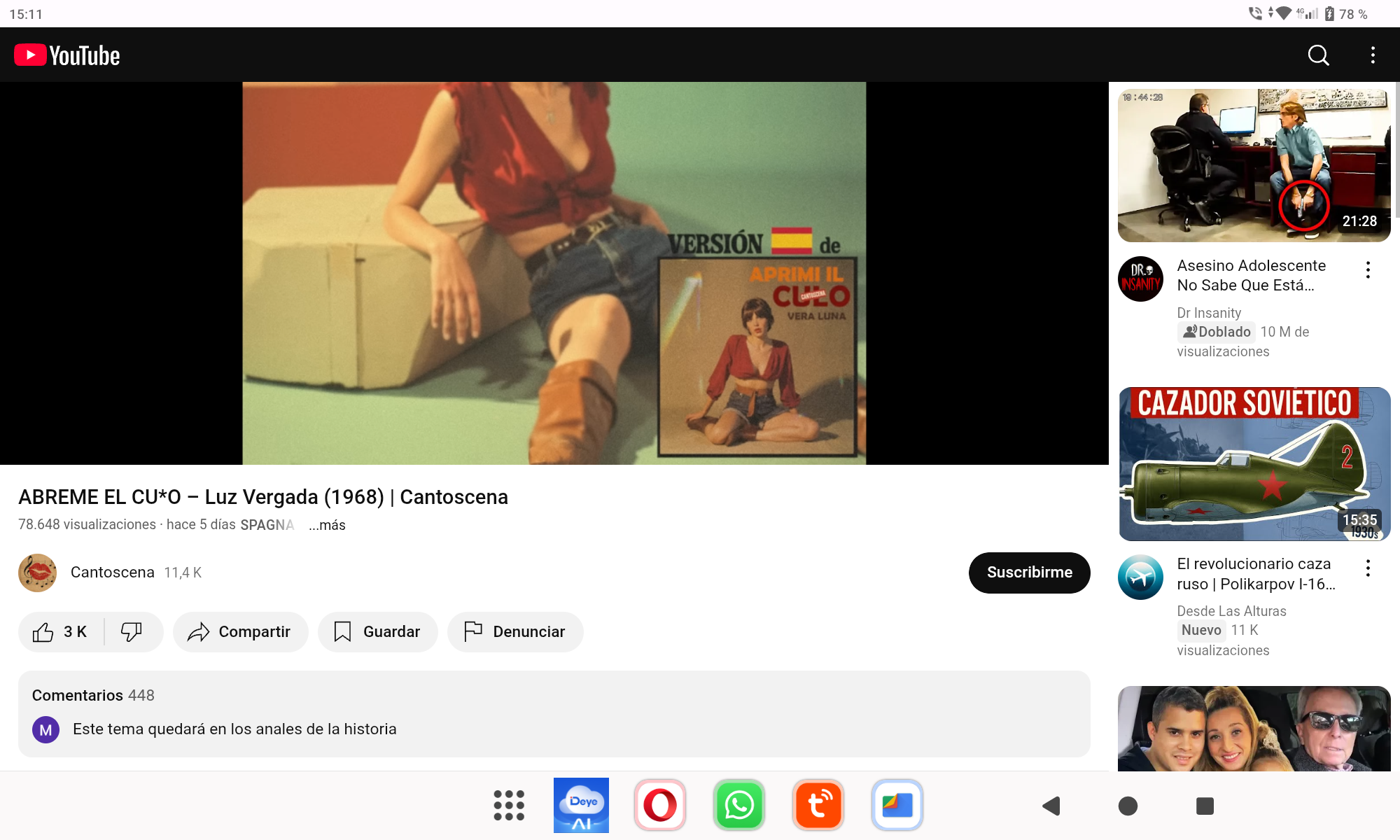Tap the Android back button

[1051, 806]
